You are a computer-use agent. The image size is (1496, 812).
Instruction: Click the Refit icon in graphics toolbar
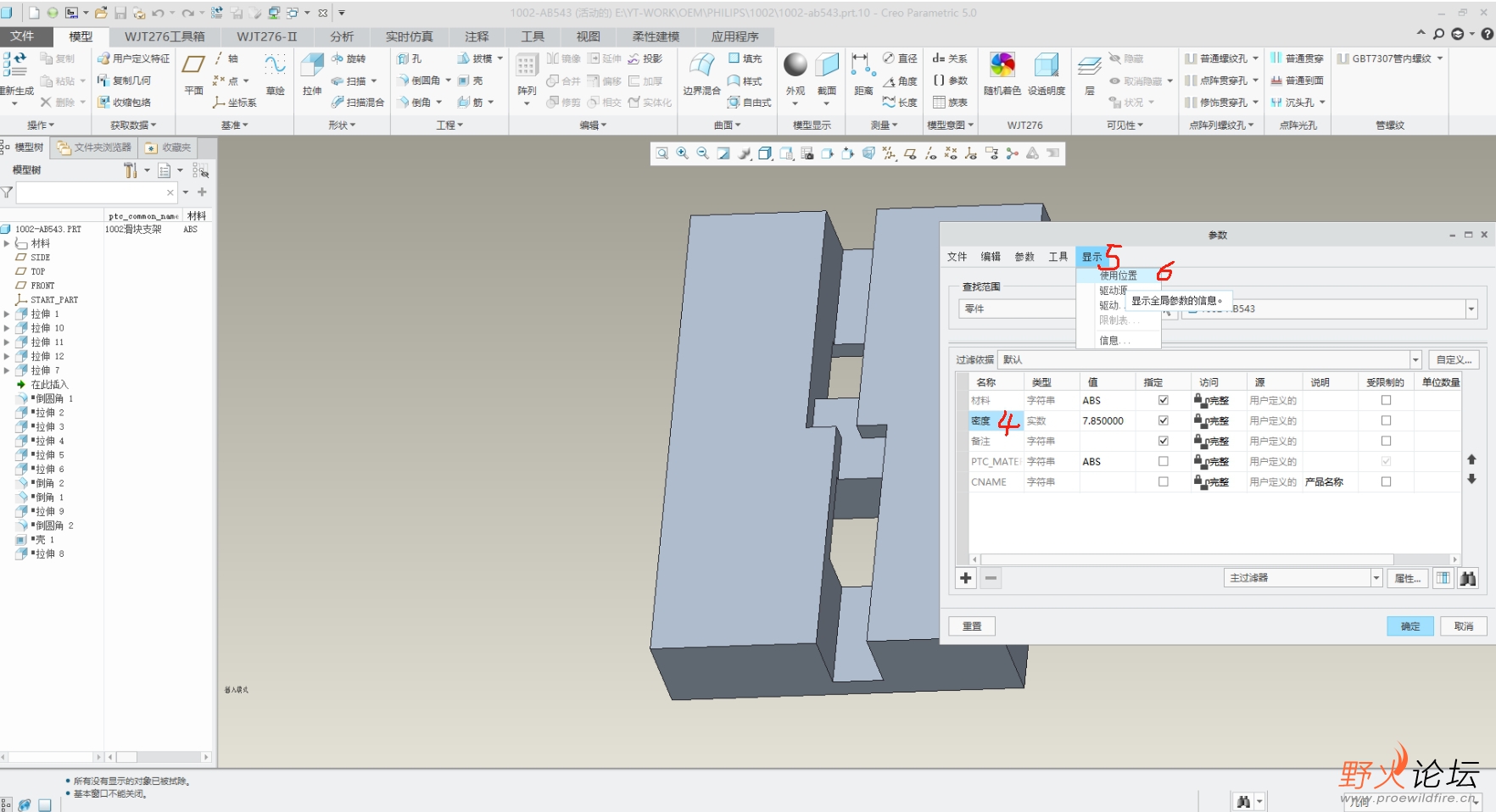tap(662, 153)
